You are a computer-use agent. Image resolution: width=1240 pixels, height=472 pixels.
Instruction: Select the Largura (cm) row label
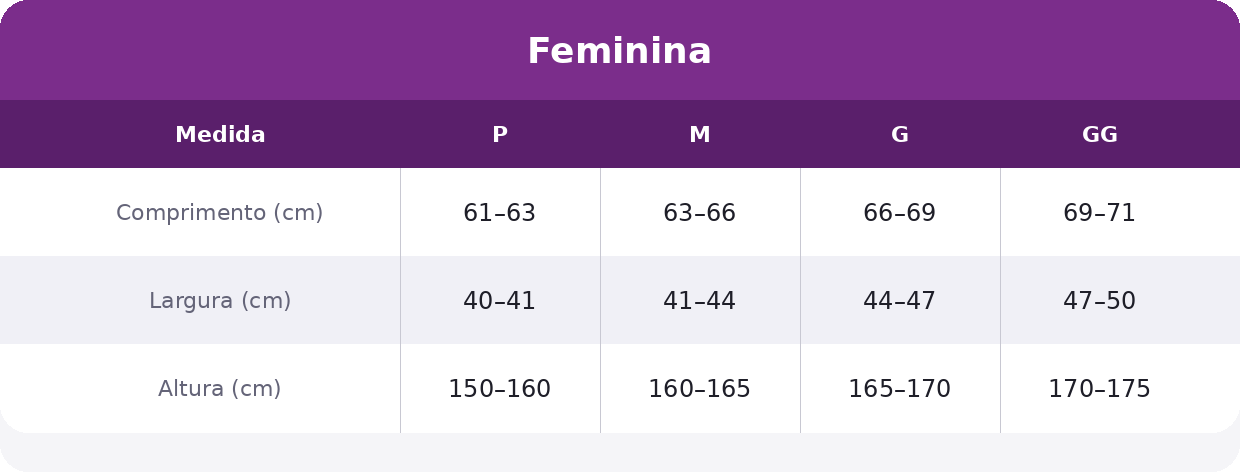(x=220, y=301)
